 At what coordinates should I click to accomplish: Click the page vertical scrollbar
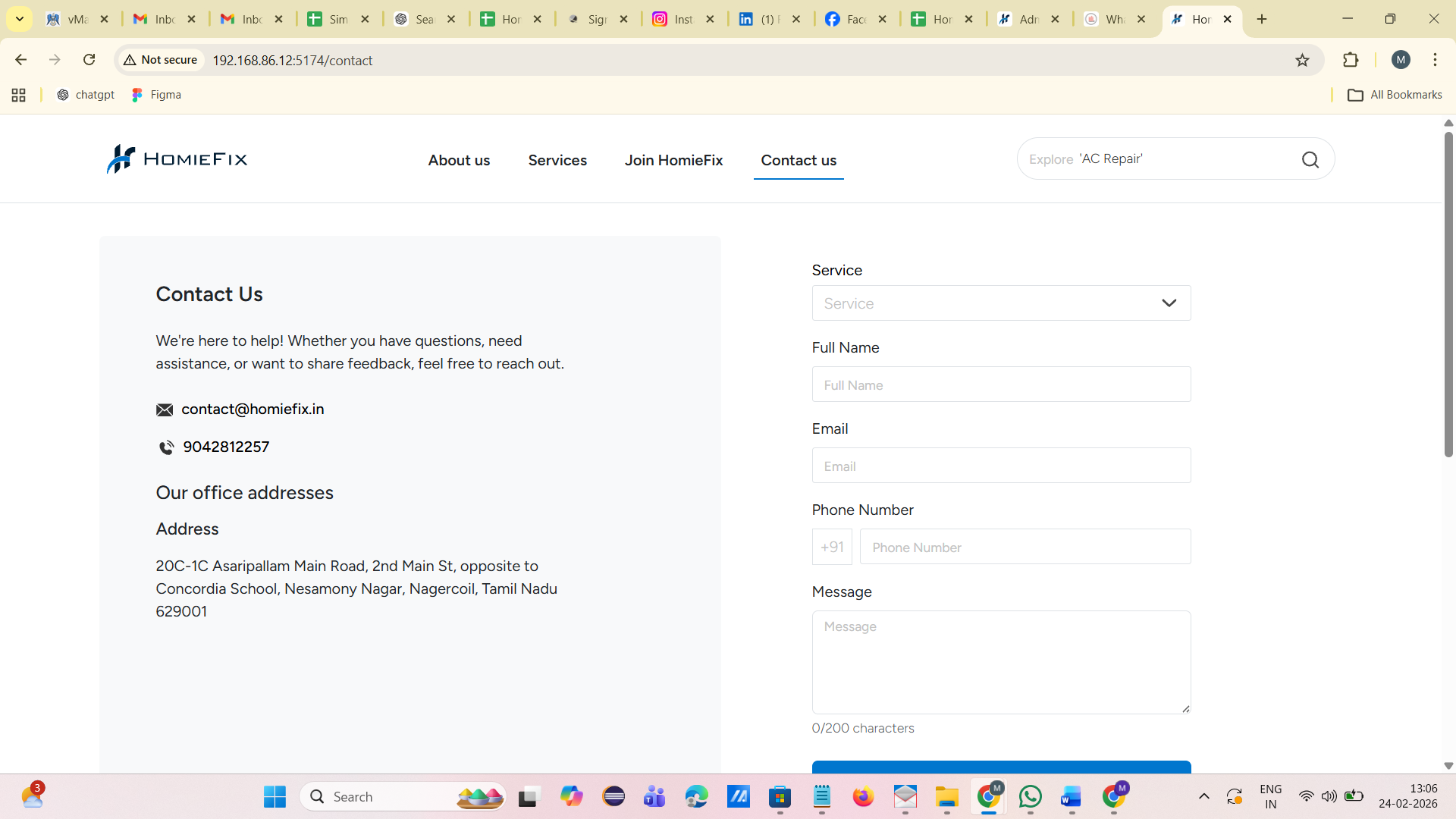pyautogui.click(x=1448, y=296)
